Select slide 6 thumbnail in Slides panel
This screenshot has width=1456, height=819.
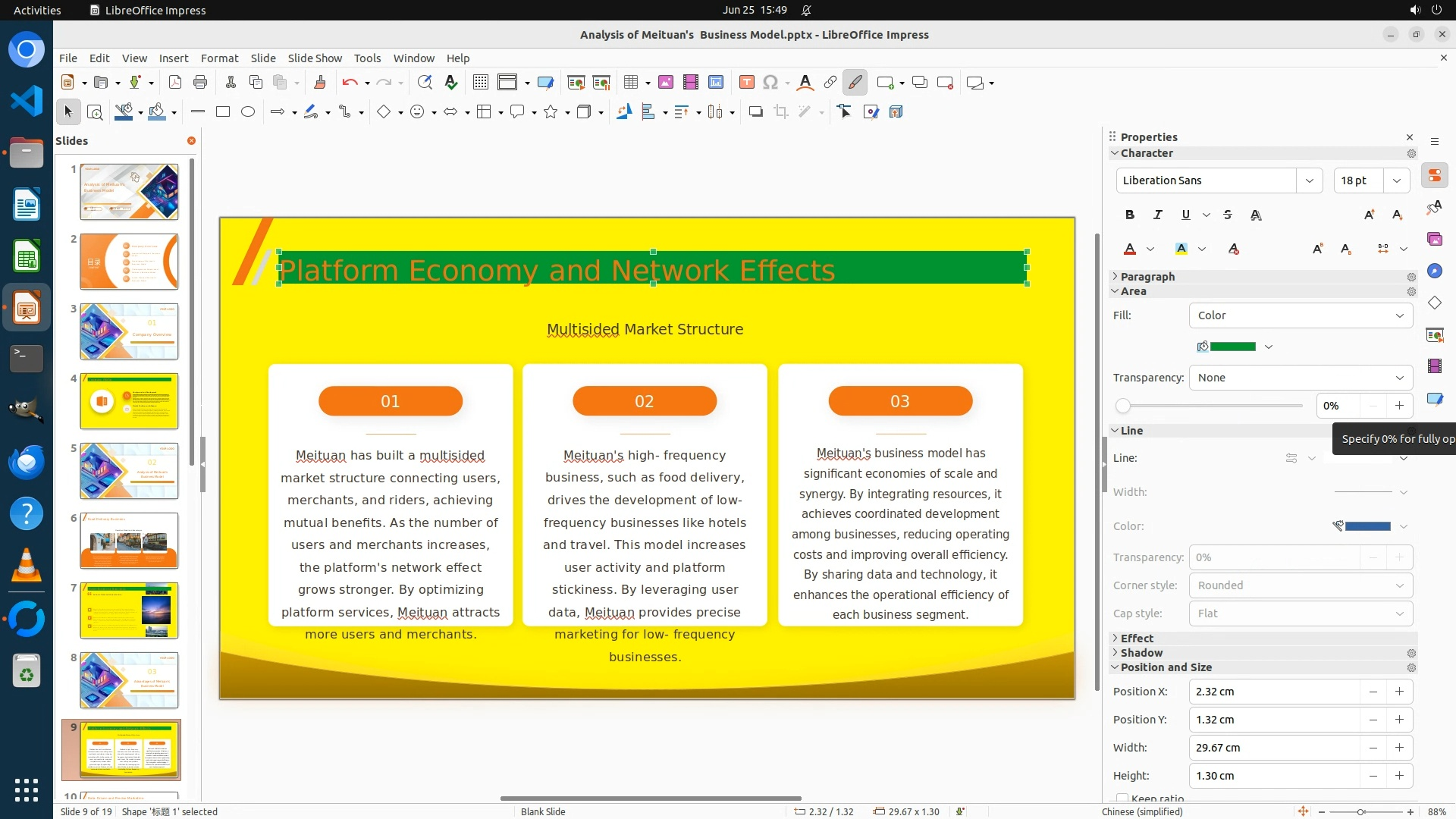(x=129, y=541)
